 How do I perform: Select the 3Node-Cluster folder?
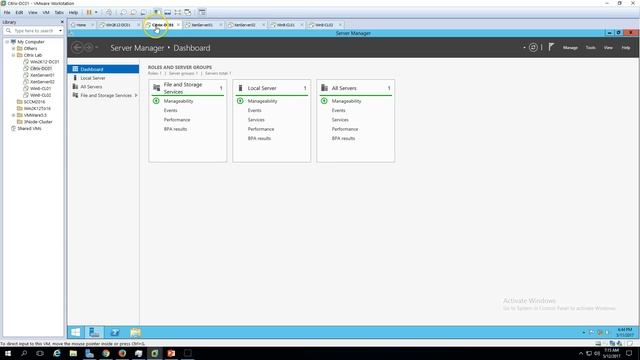tap(38, 122)
